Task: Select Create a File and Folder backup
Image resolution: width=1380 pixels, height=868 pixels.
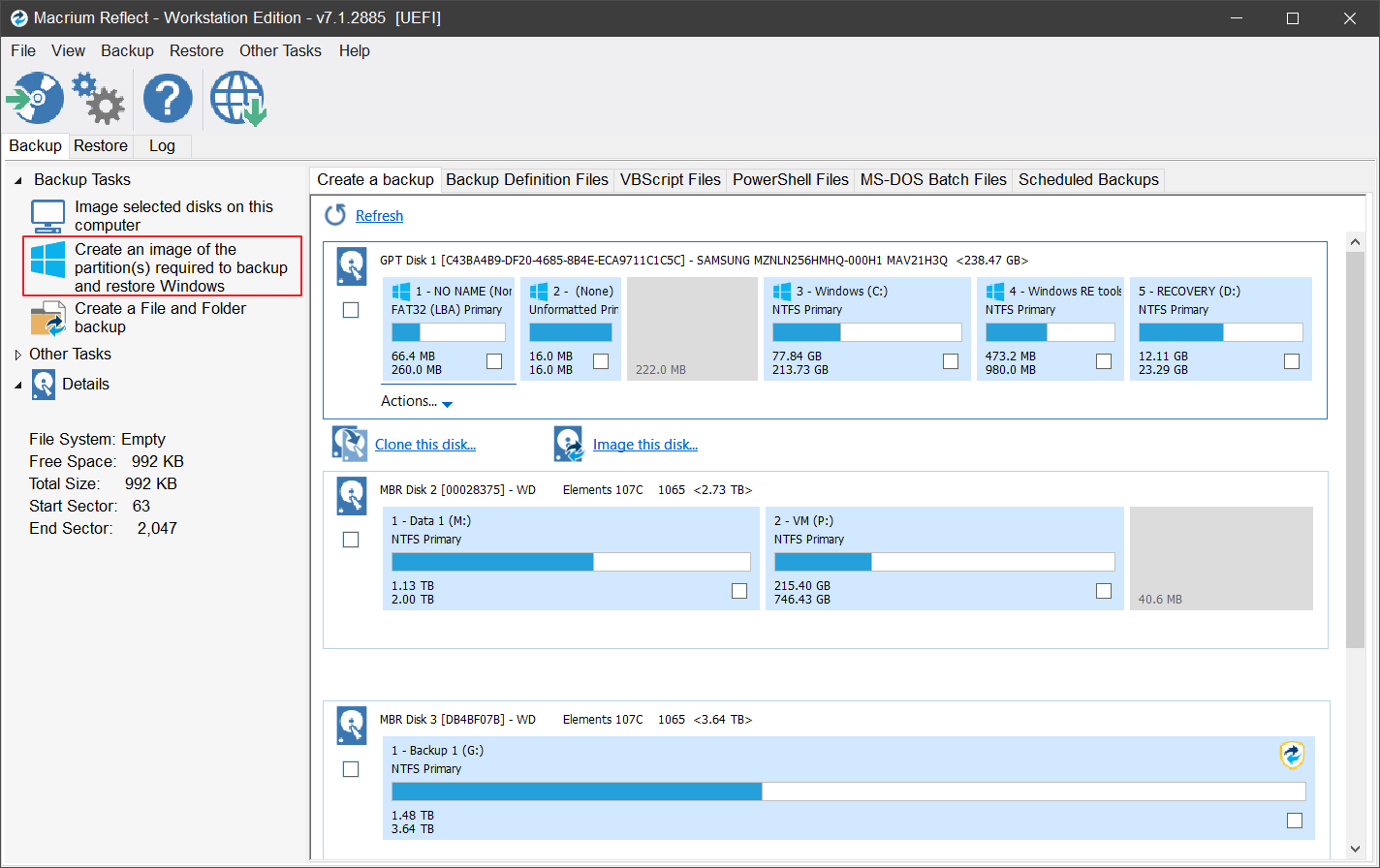Action: (x=161, y=318)
